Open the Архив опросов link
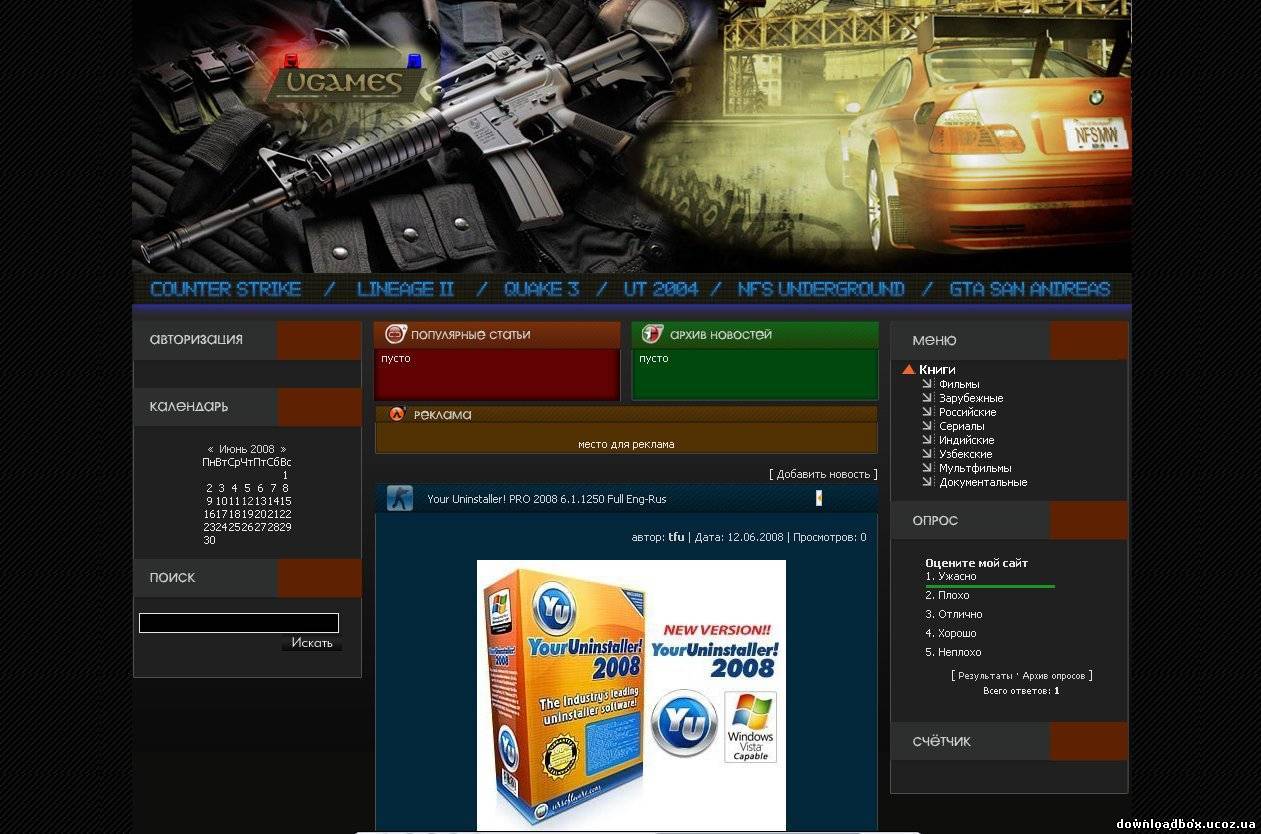The image size is (1261, 834). [1053, 676]
